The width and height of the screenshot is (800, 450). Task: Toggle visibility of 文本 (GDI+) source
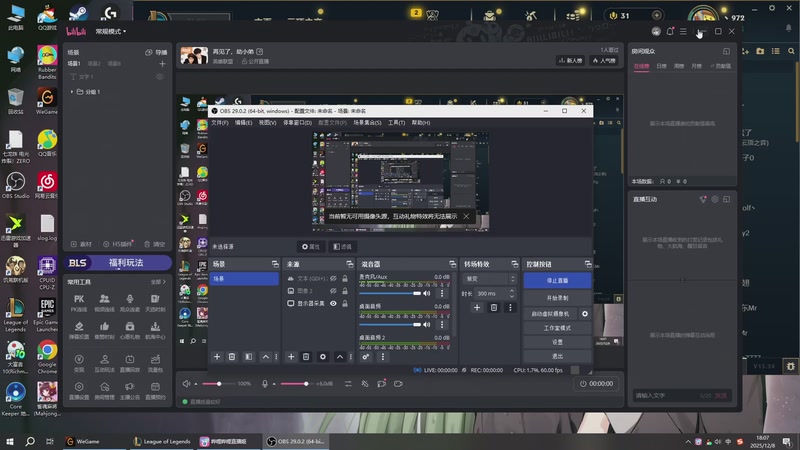click(333, 278)
